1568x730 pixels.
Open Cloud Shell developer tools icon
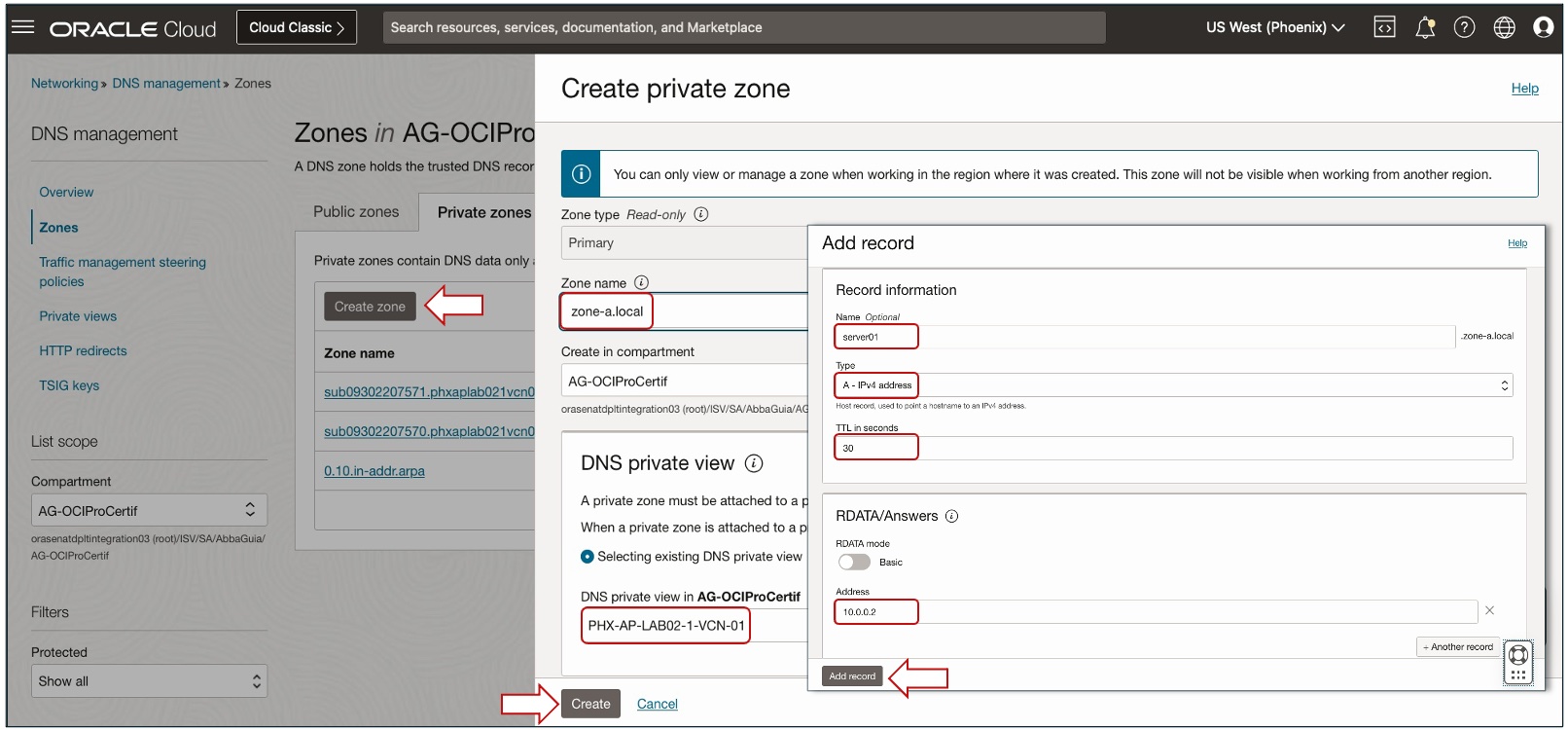[1384, 27]
